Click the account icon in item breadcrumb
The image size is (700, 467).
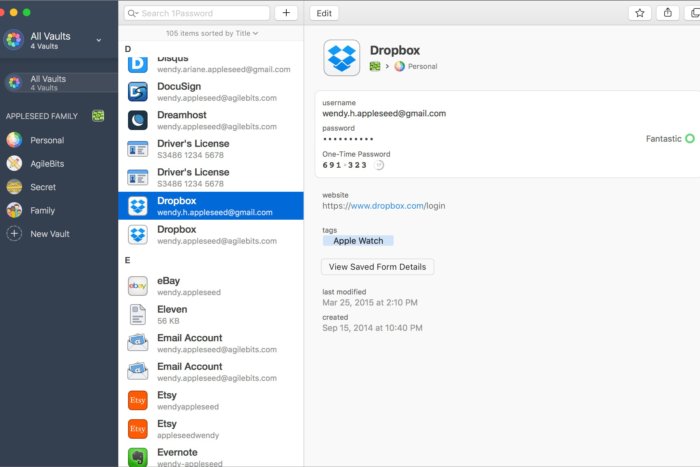click(x=375, y=66)
